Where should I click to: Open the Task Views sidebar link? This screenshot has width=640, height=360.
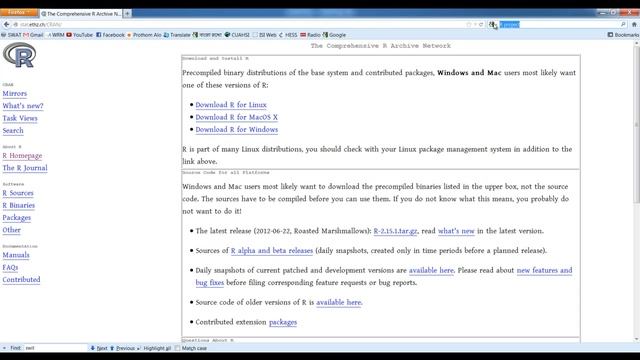[x=20, y=118]
